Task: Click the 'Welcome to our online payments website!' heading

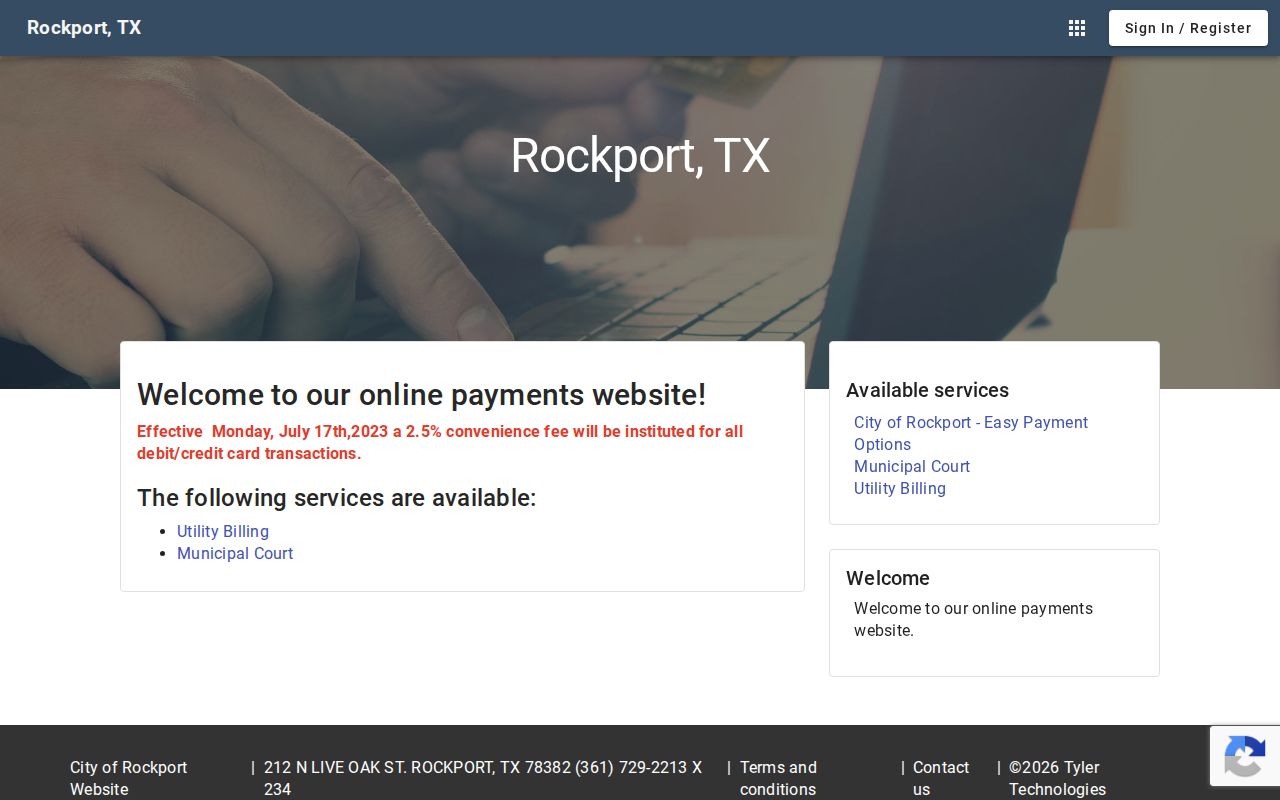Action: 422,394
